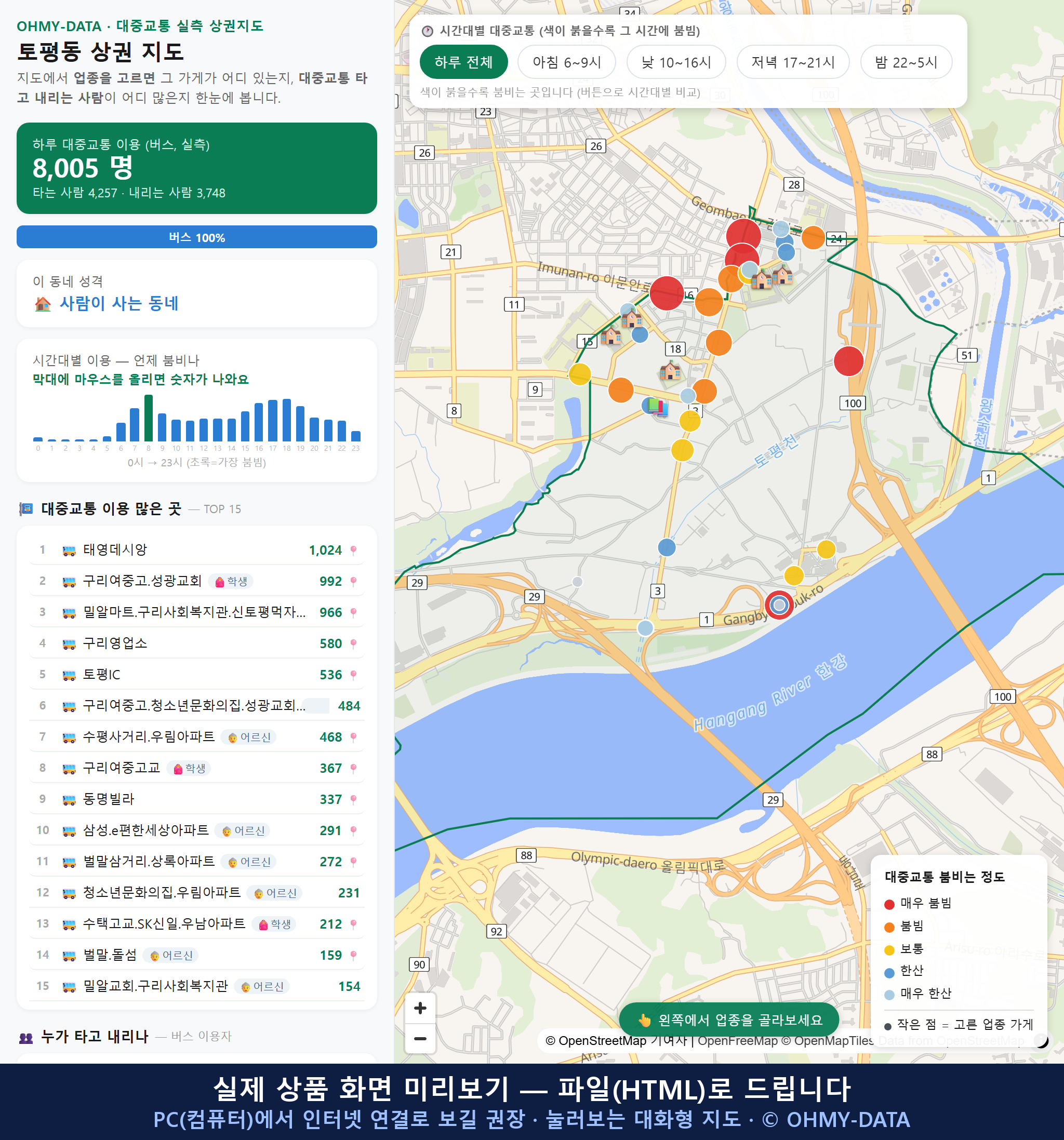Viewport: 1064px width, 1140px height.
Task: Select the 수택고교.SK신일.우남아파트 row
Action: [197, 924]
